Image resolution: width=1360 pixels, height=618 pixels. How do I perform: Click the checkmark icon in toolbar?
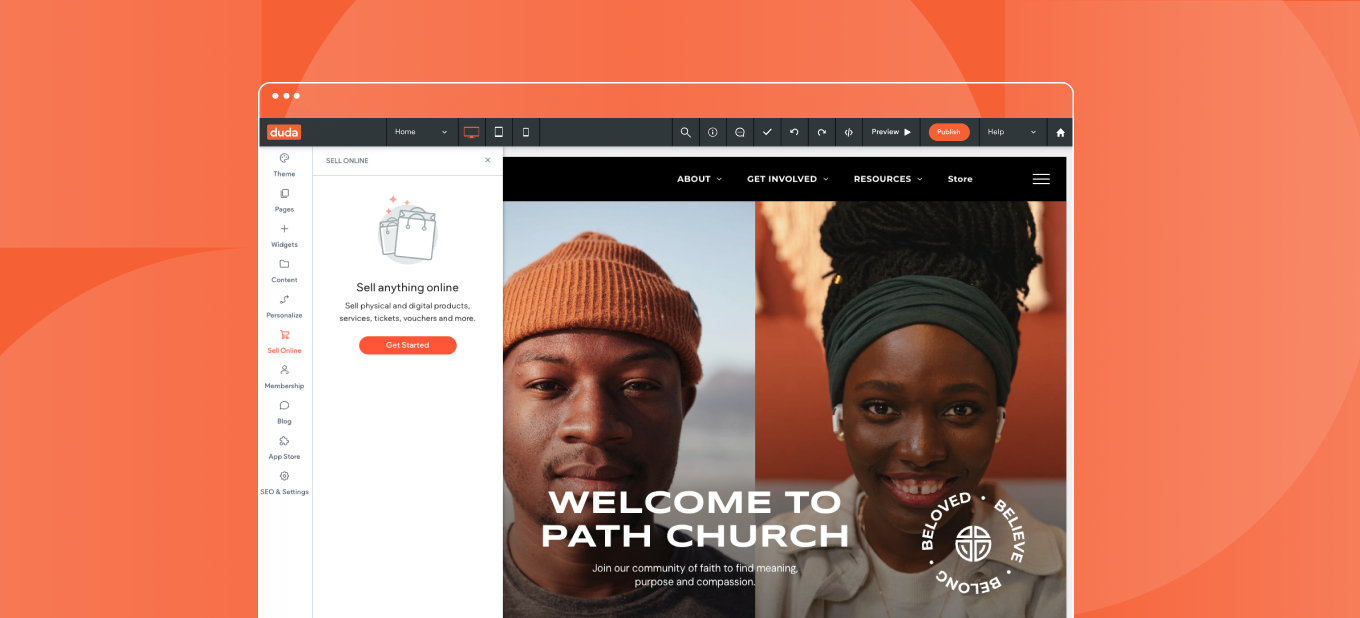point(767,132)
